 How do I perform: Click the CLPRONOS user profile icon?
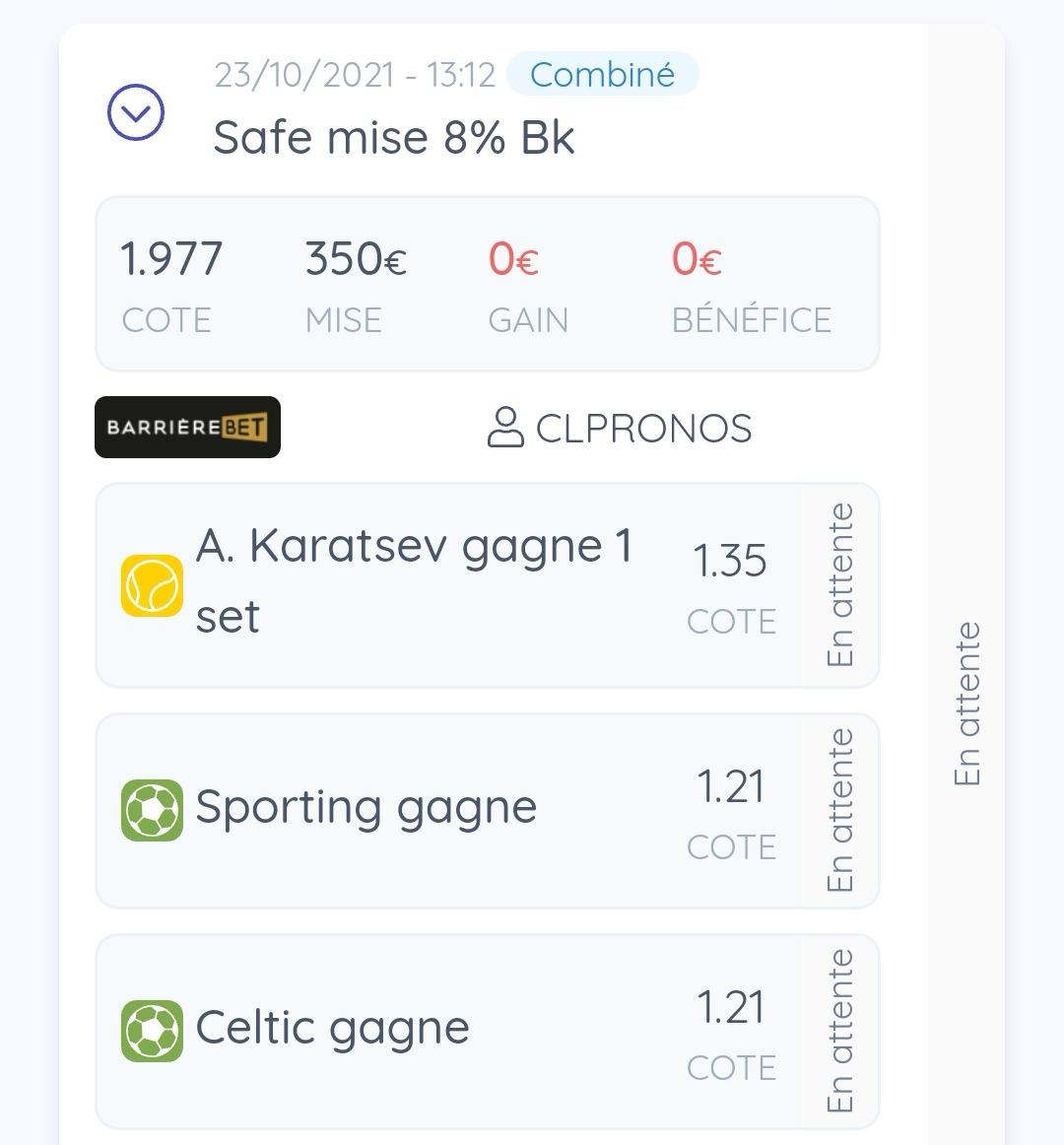point(505,428)
